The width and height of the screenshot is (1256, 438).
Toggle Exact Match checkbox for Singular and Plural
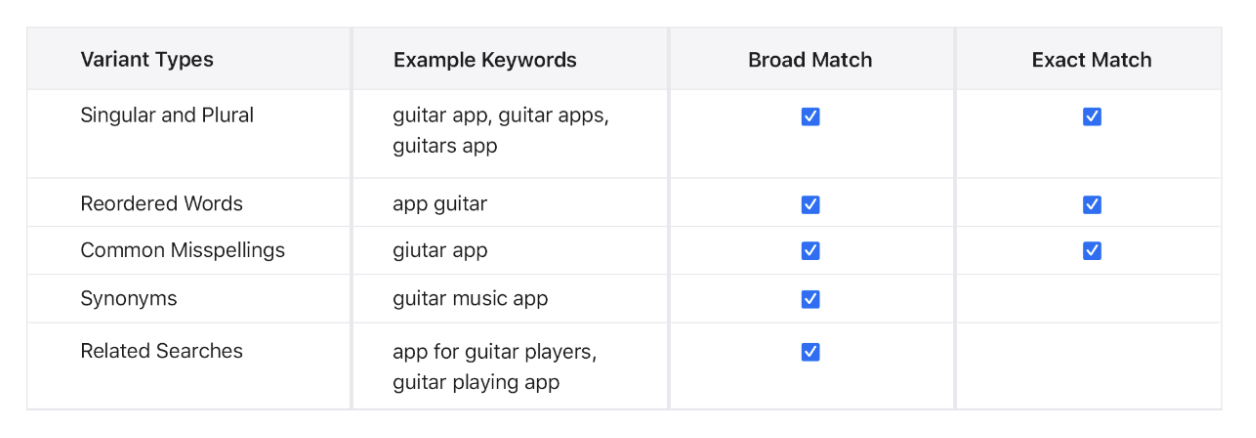1092,117
